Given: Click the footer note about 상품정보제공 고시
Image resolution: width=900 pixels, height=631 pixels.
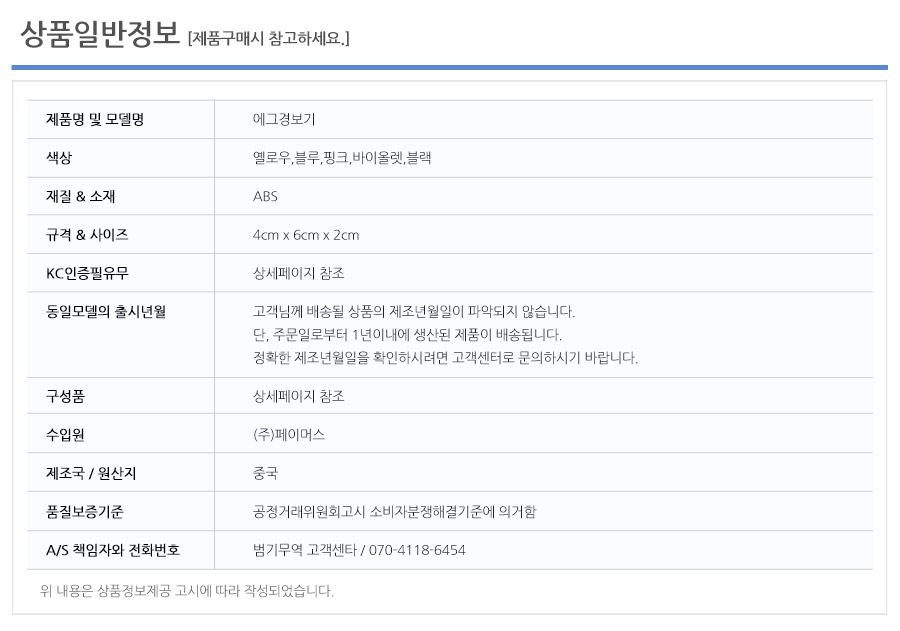Looking at the screenshot, I should point(186,591).
